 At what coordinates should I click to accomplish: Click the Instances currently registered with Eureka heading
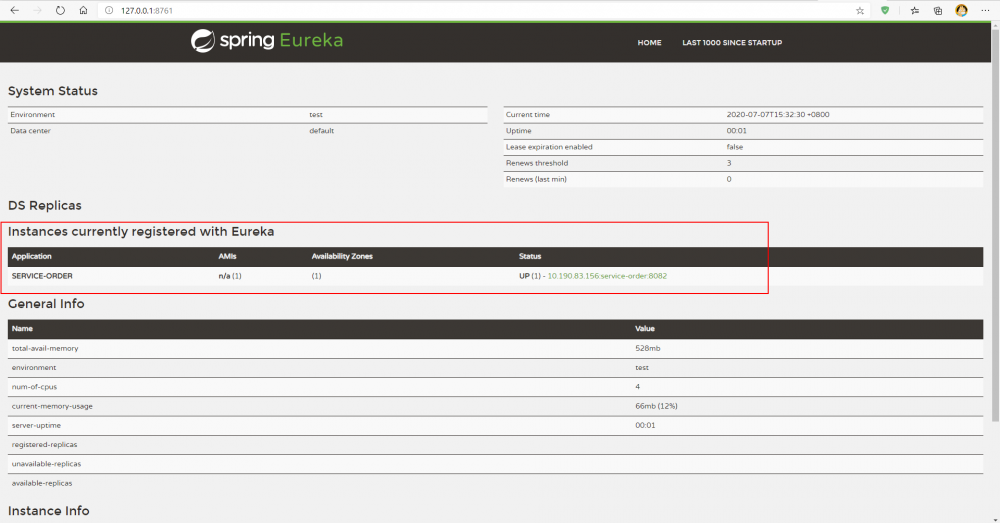click(141, 232)
